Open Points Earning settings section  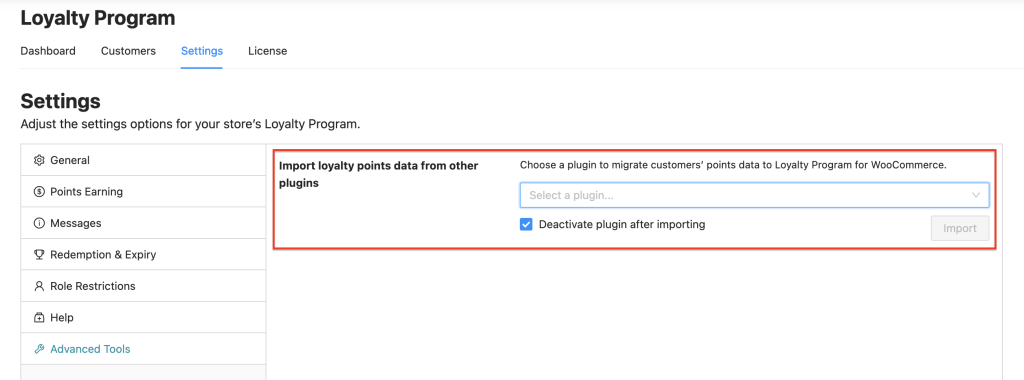(144, 192)
